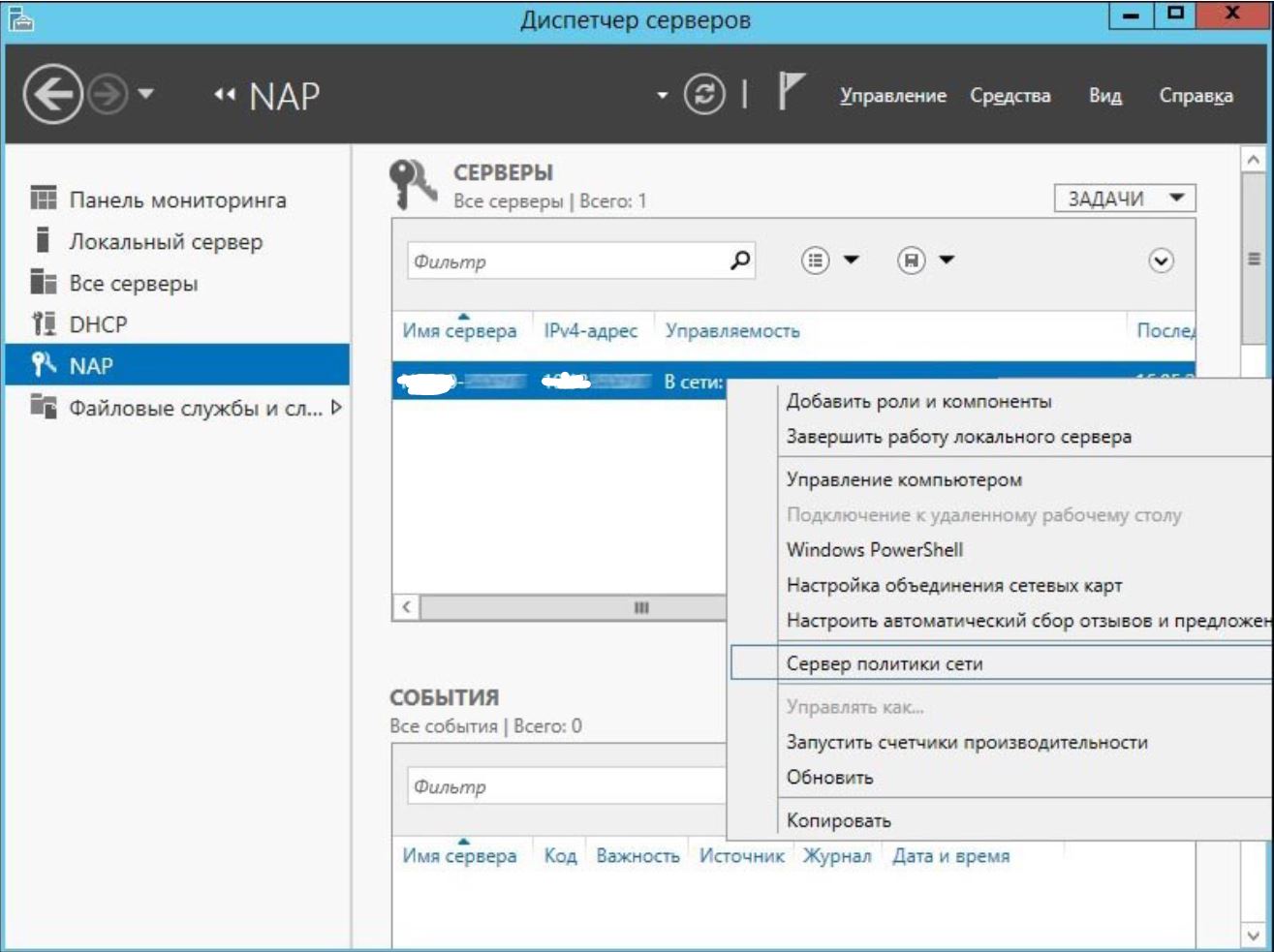Select DHCP role in the sidebar

pos(98,324)
